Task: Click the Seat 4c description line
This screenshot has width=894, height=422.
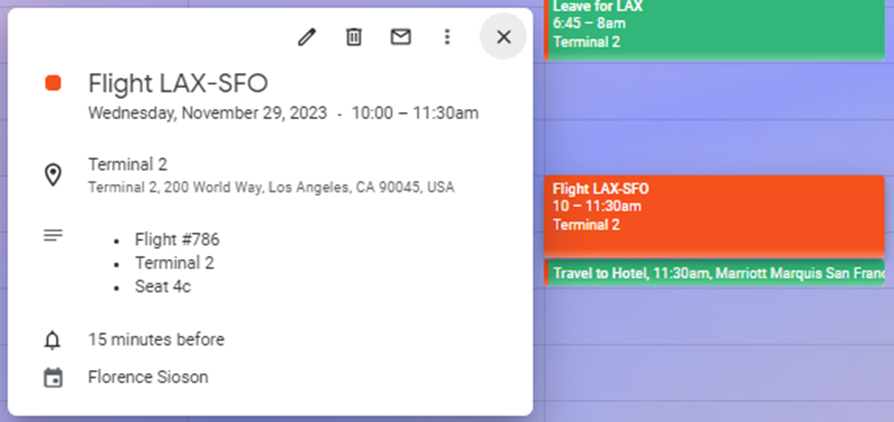Action: (x=163, y=287)
